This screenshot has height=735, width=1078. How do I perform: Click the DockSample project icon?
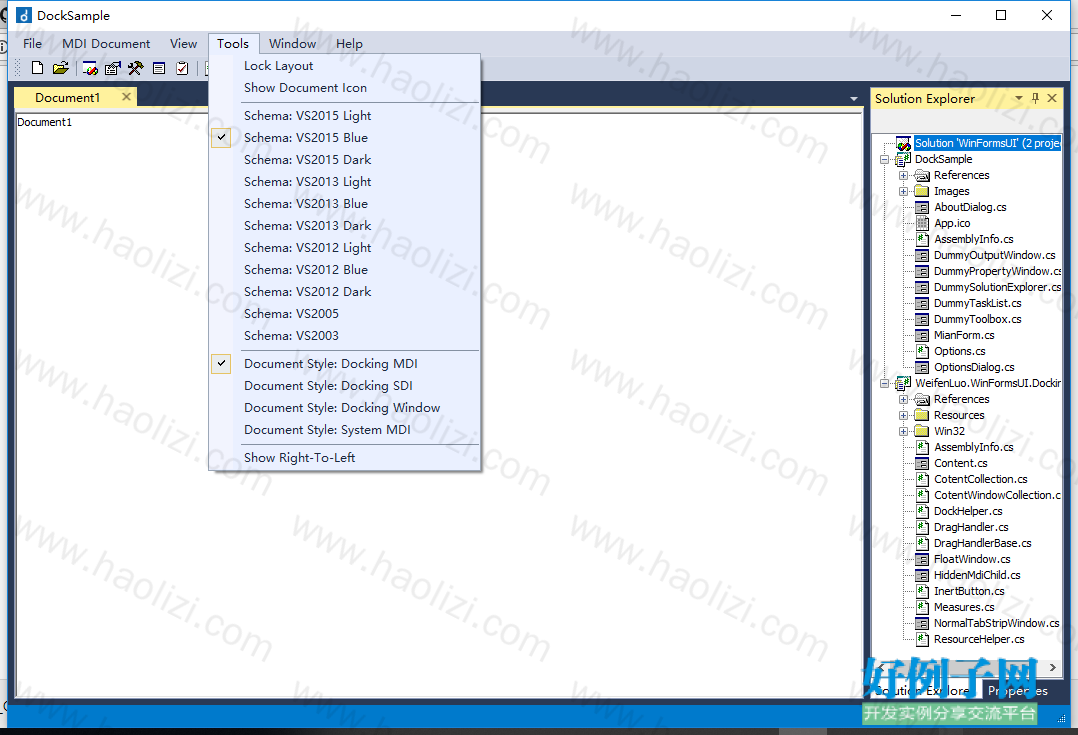pyautogui.click(x=903, y=160)
